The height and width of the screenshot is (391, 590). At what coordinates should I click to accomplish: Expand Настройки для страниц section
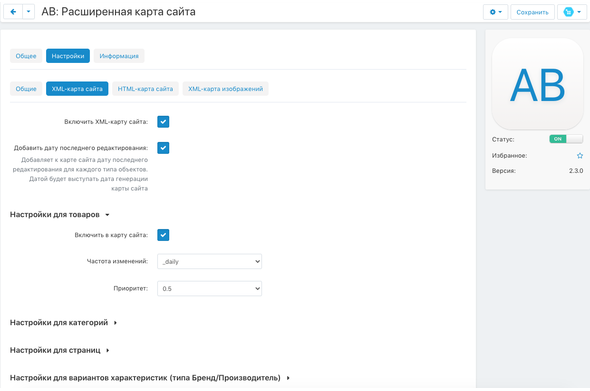[59, 350]
